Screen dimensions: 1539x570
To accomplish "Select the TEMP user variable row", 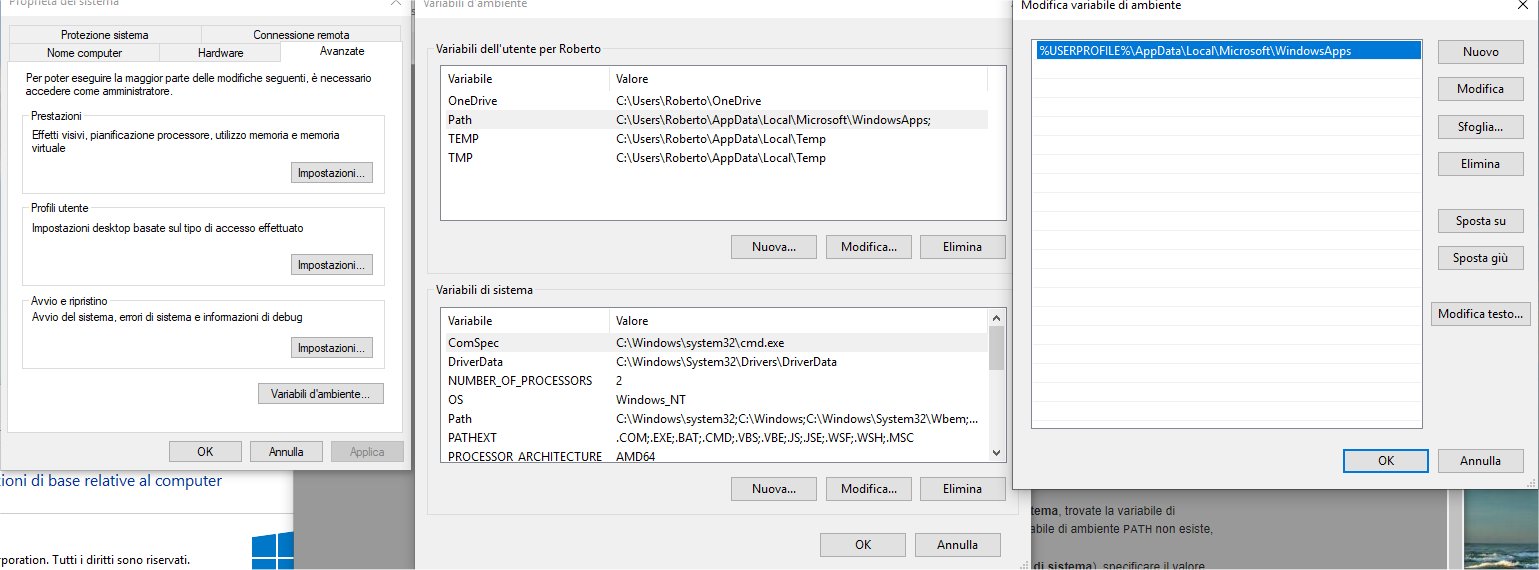I will click(714, 139).
